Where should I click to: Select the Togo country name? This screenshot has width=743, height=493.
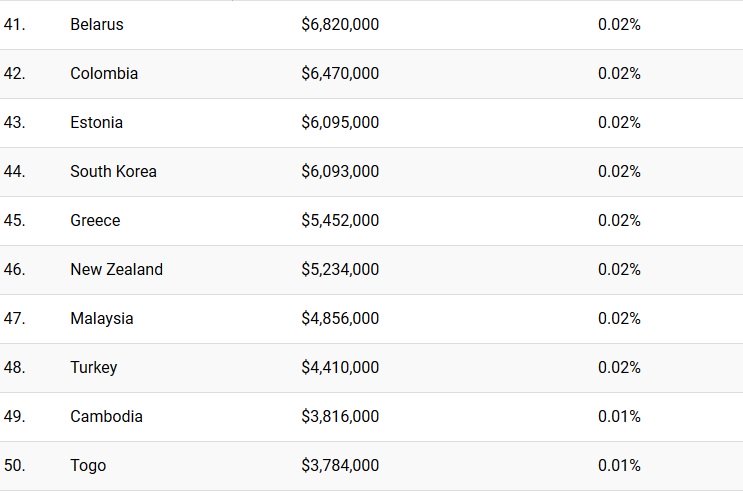[x=88, y=465]
